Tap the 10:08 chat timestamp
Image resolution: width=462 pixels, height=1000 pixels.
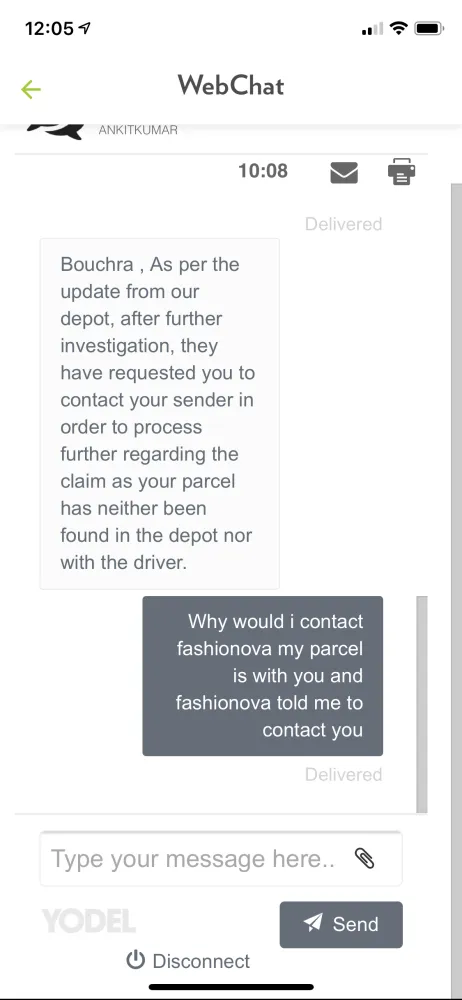coord(263,171)
